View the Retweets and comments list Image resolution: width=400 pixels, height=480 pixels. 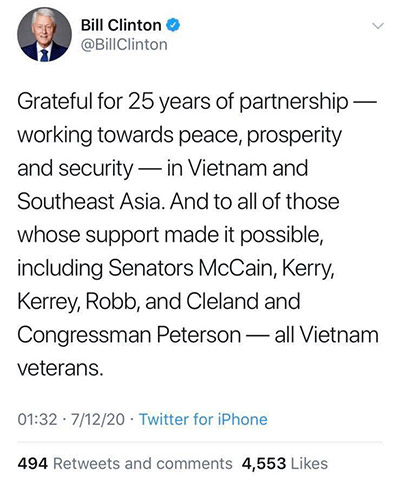[x=143, y=464]
